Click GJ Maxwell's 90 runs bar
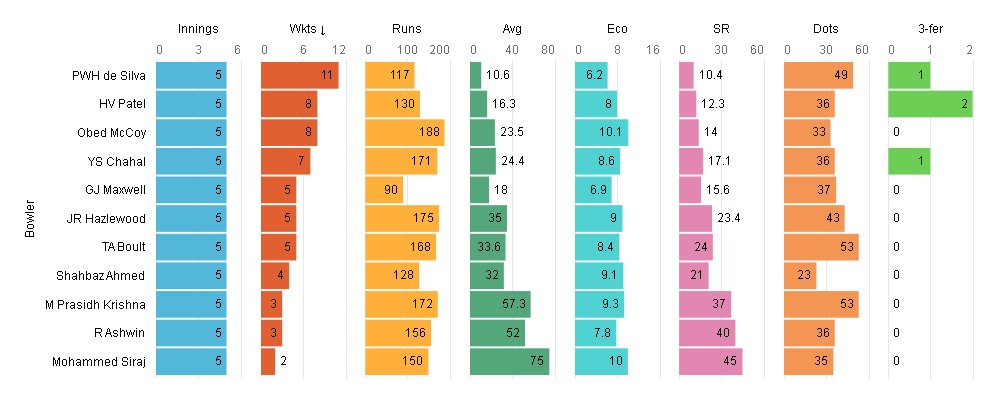Image resolution: width=1007 pixels, height=400 pixels. (x=384, y=189)
